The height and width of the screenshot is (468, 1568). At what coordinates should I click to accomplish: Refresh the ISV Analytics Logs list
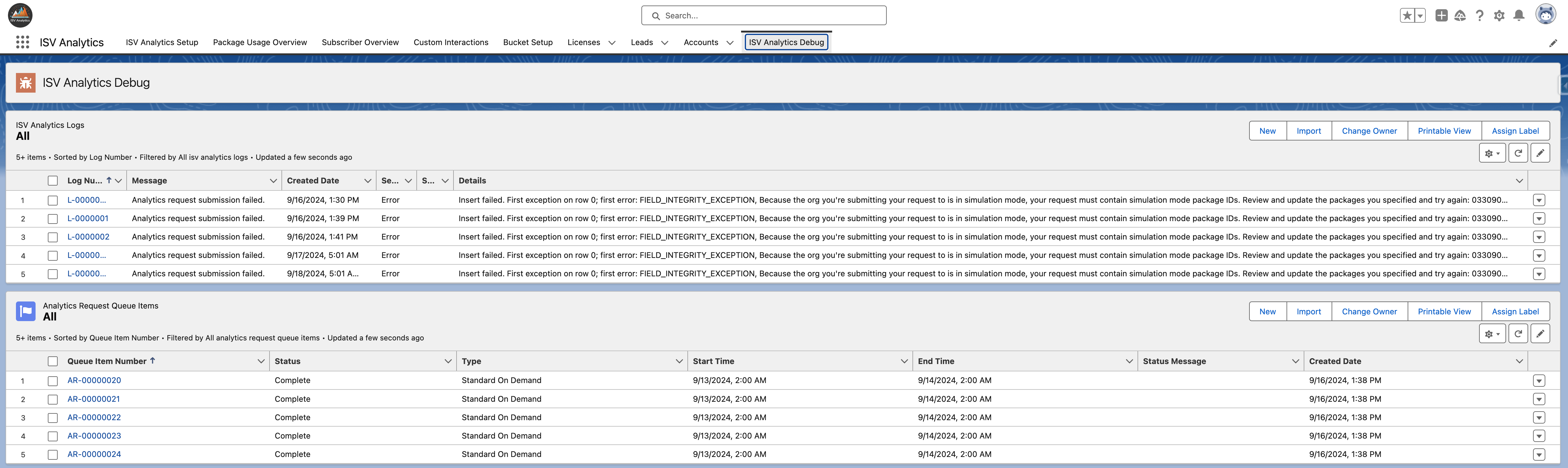(1518, 153)
